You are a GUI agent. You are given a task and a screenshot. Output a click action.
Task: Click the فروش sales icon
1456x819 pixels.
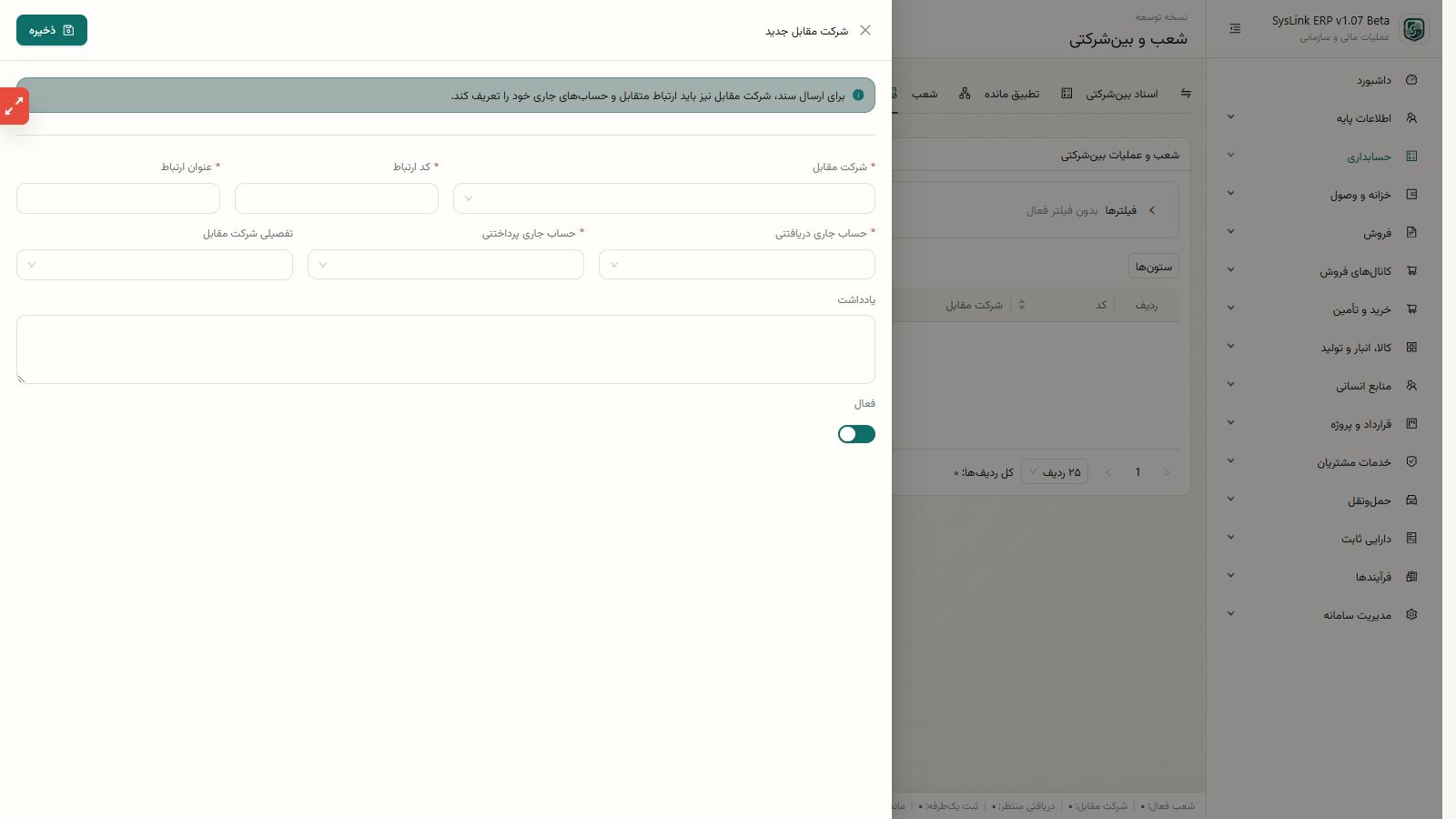coord(1411,233)
